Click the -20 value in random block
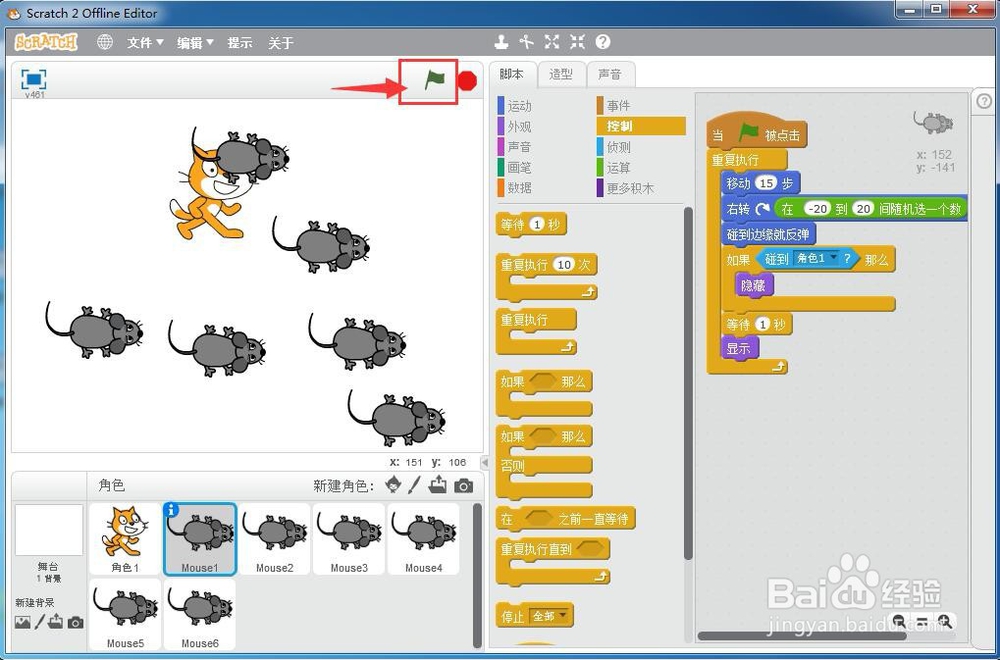Image resolution: width=1000 pixels, height=660 pixels. (816, 209)
